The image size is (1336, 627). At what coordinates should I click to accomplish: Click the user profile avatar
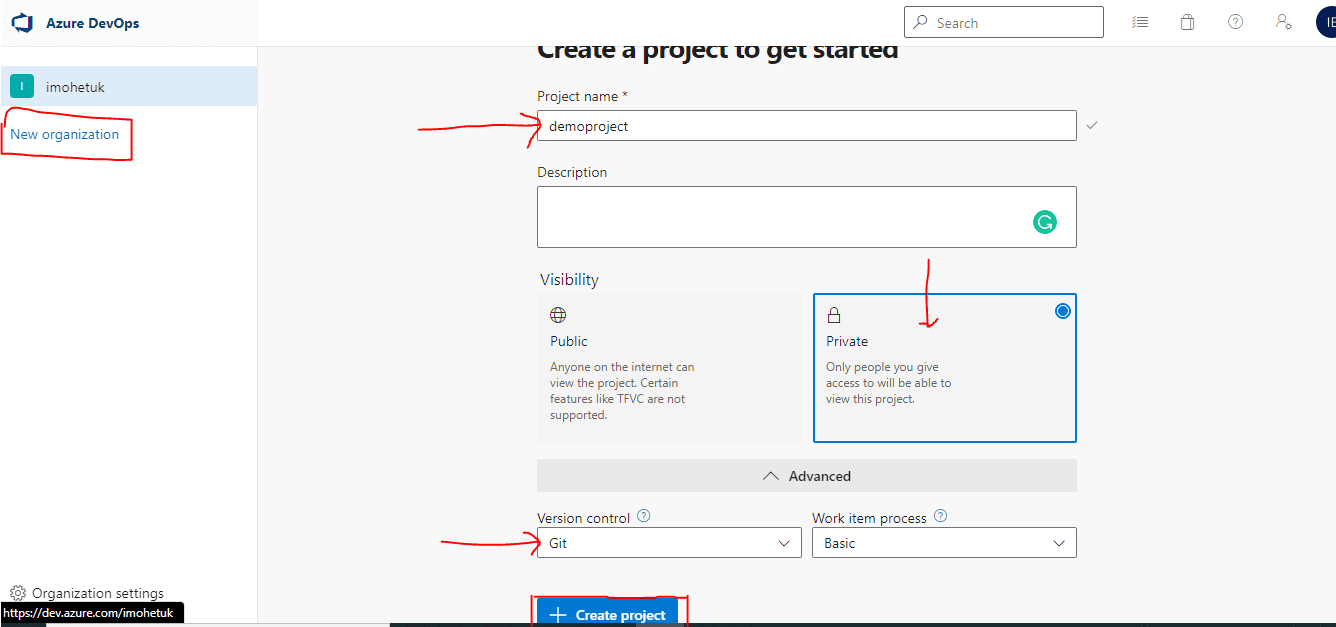pos(1326,22)
